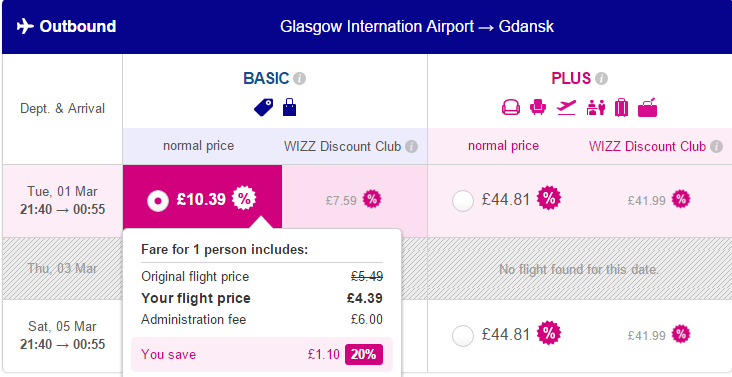Click the £41.99 discount price for Tue 01 Mar
Image resolution: width=732 pixels, height=377 pixels.
tap(647, 201)
